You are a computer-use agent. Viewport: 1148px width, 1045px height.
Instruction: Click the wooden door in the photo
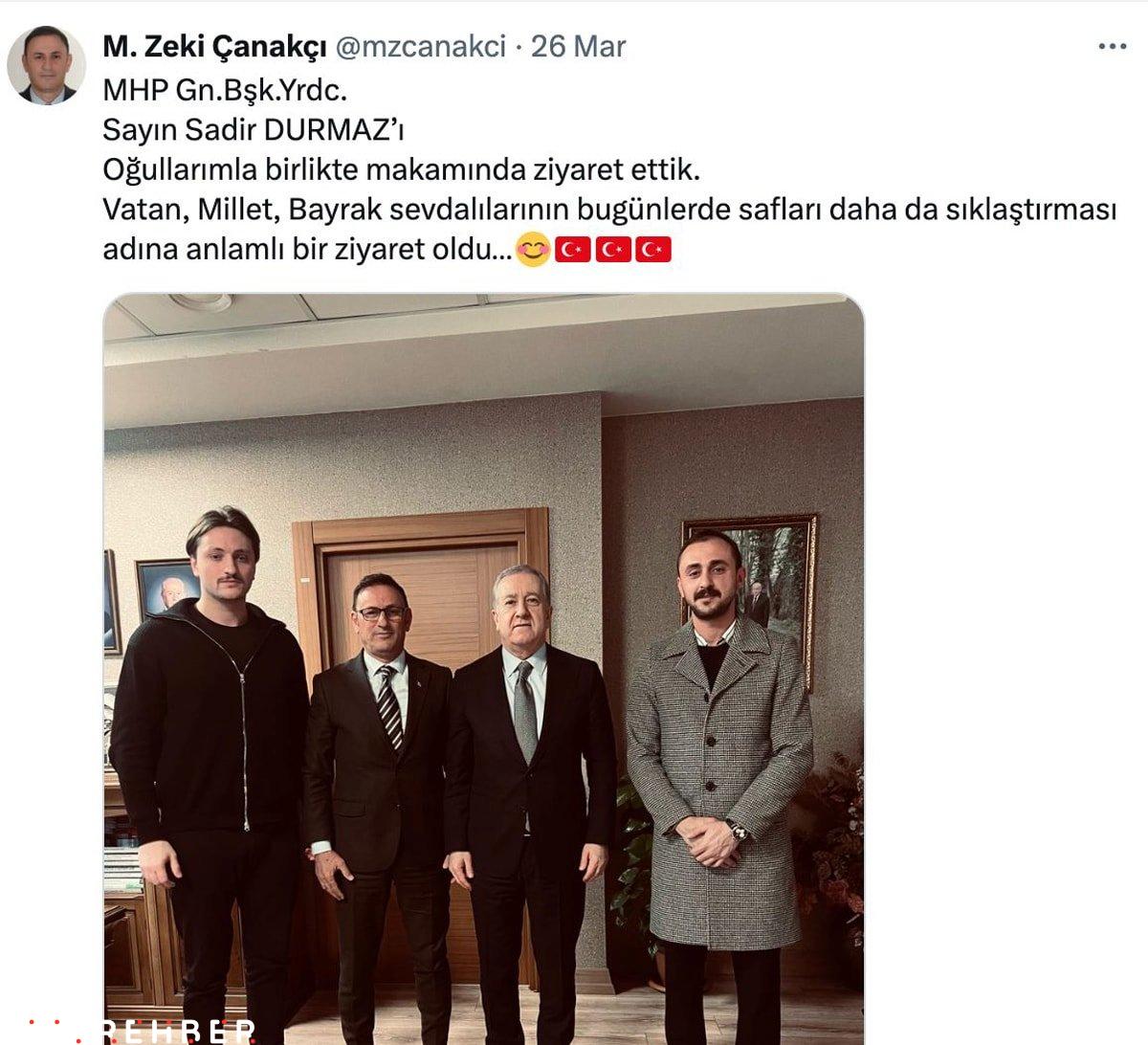click(x=420, y=576)
